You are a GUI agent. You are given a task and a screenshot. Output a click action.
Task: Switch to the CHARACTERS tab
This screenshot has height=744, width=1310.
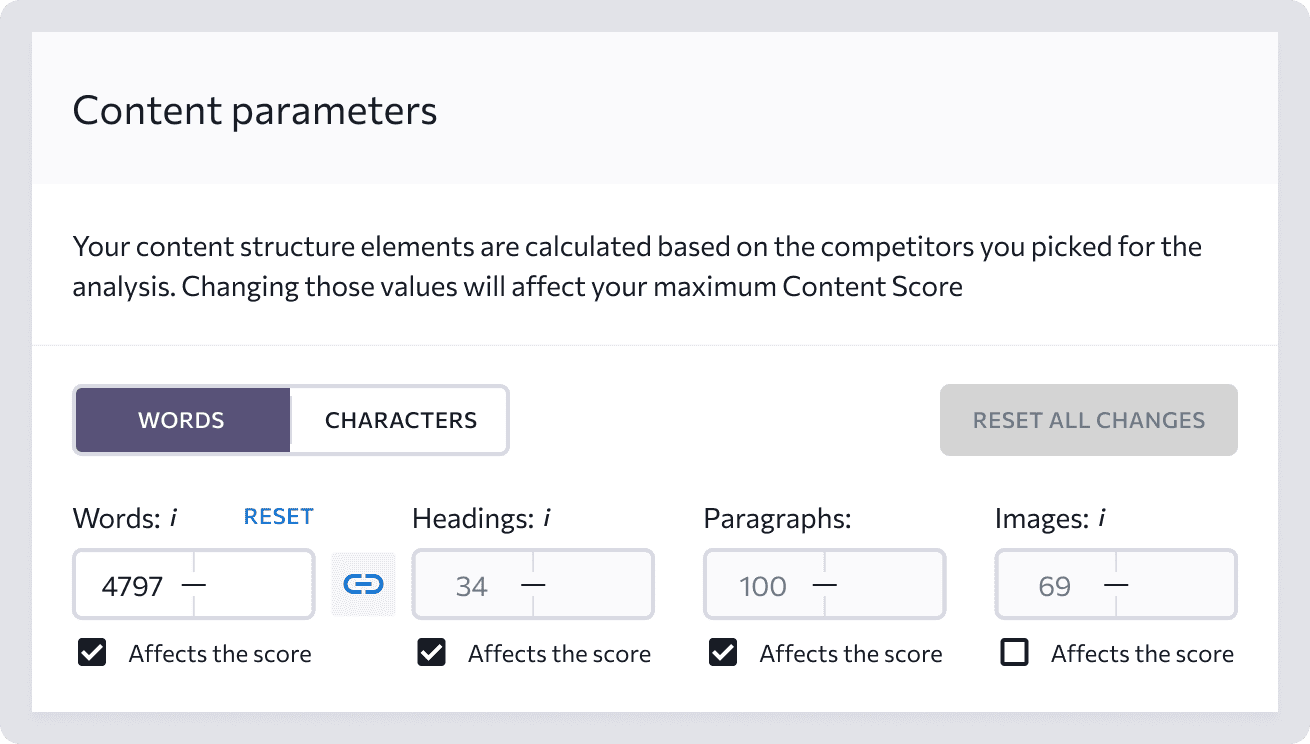pos(400,420)
